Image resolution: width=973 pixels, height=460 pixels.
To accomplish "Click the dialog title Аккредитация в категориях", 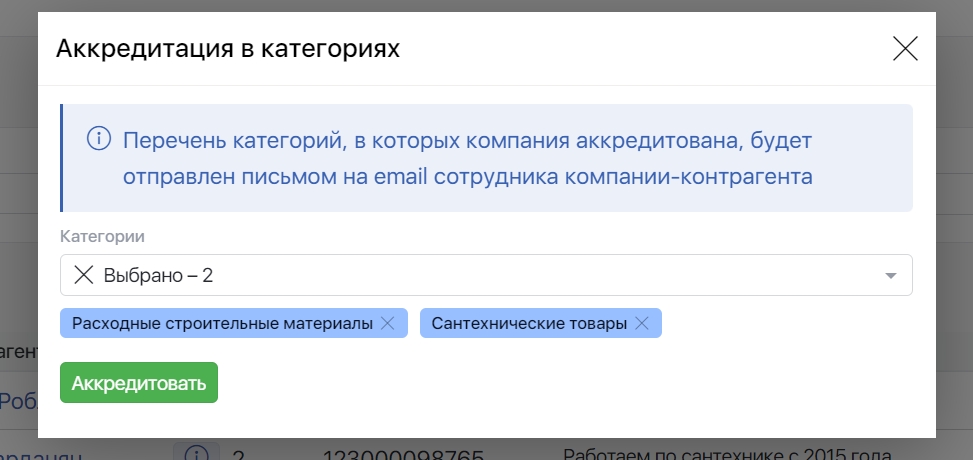I will coord(228,49).
